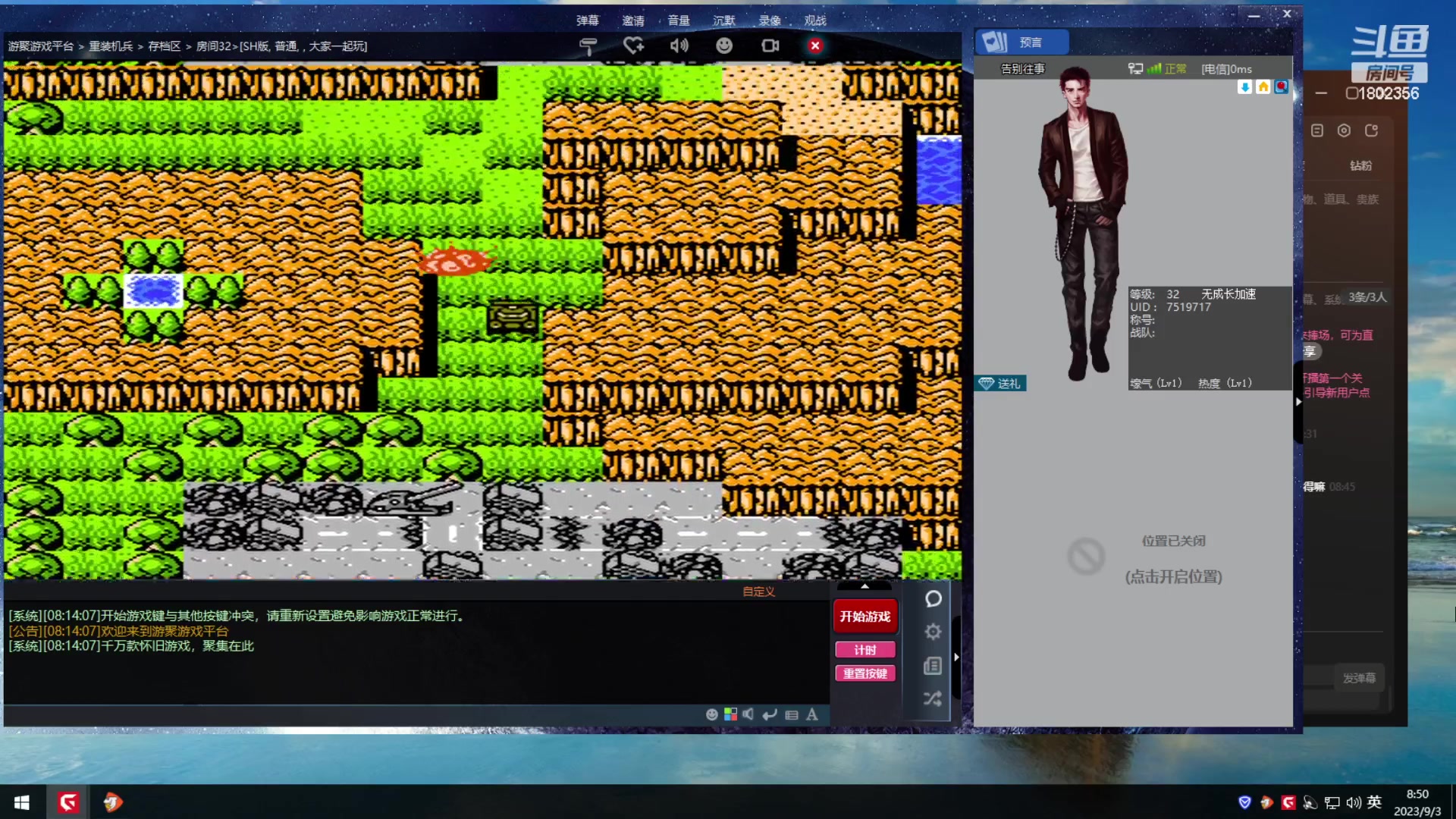
Task: Click the chat list lines icon
Action: point(792,714)
